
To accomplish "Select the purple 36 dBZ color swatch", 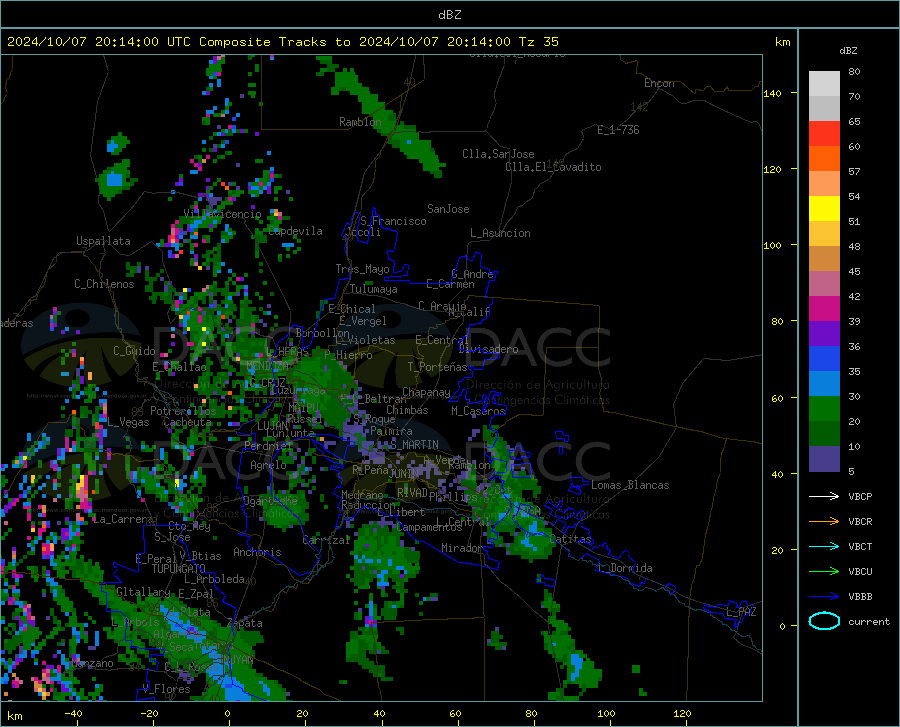I will [824, 334].
